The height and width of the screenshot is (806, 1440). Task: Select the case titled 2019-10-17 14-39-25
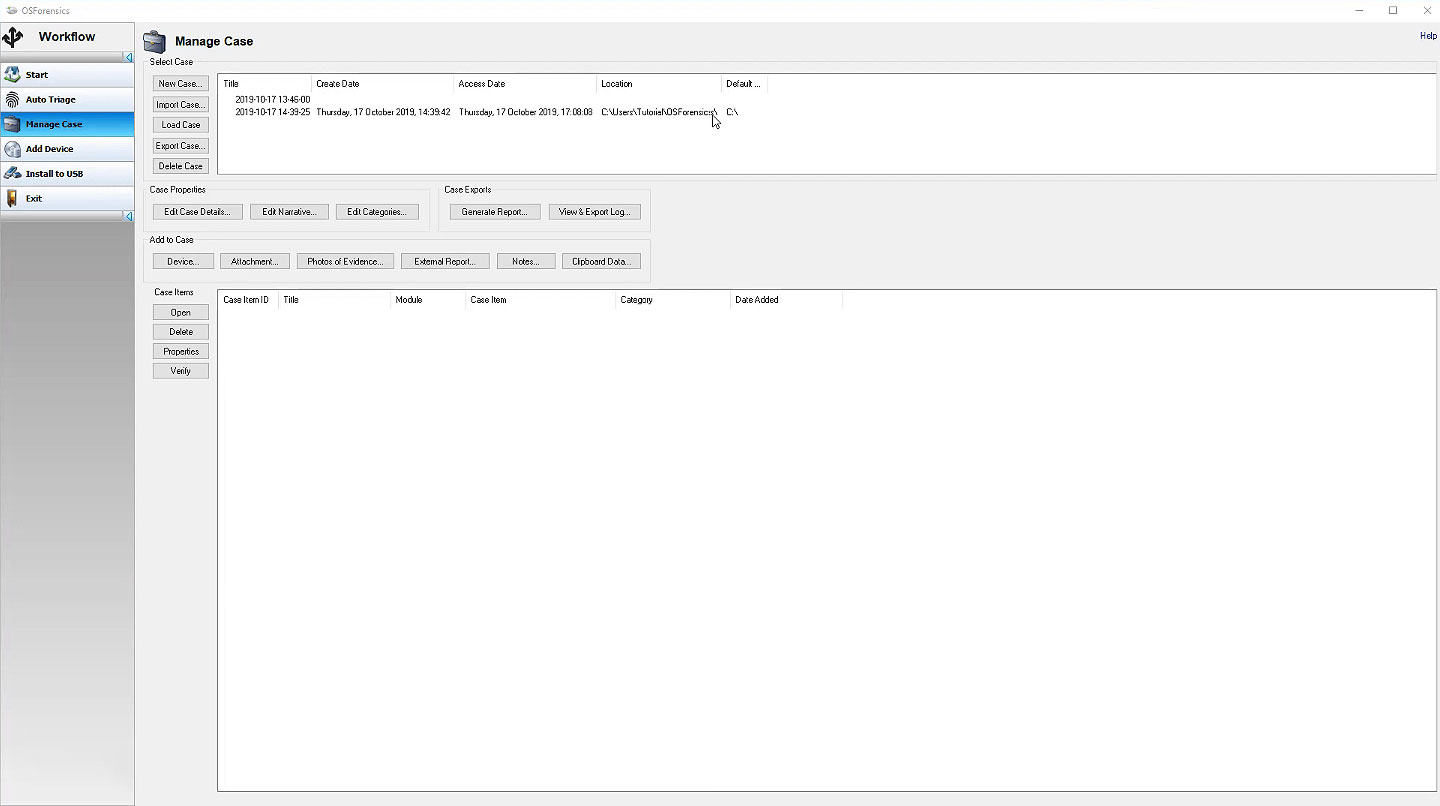(273, 112)
